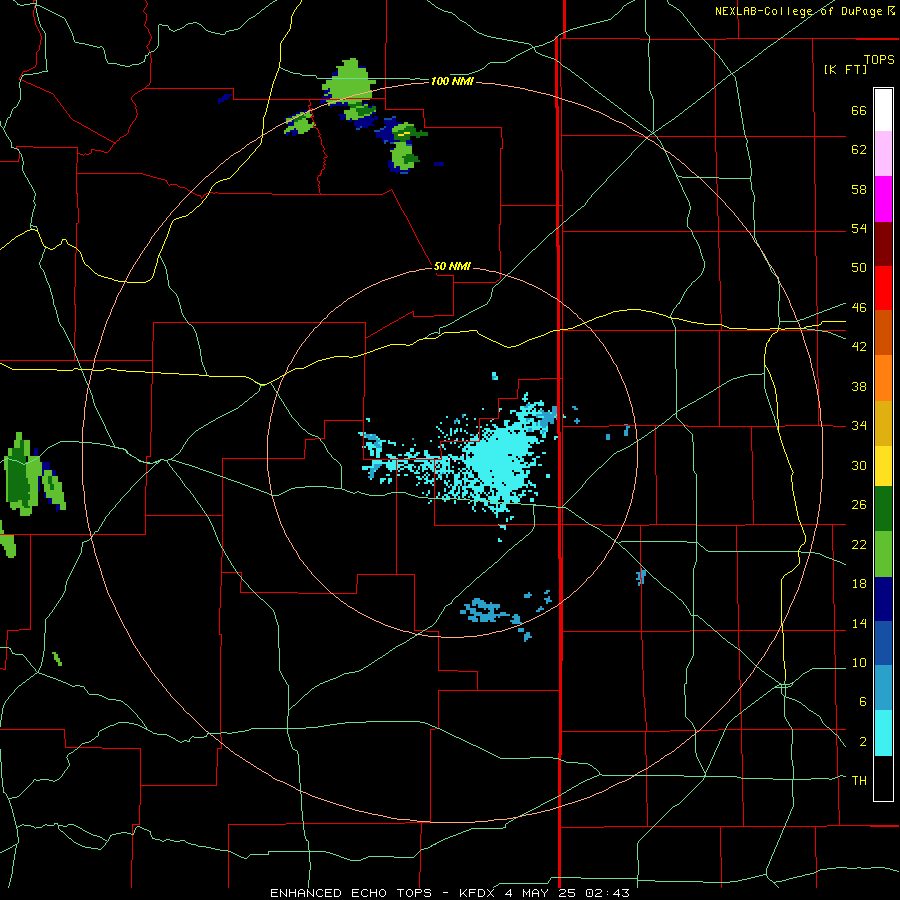The image size is (900, 900).
Task: Click the dark red legend band
Action: 883,243
